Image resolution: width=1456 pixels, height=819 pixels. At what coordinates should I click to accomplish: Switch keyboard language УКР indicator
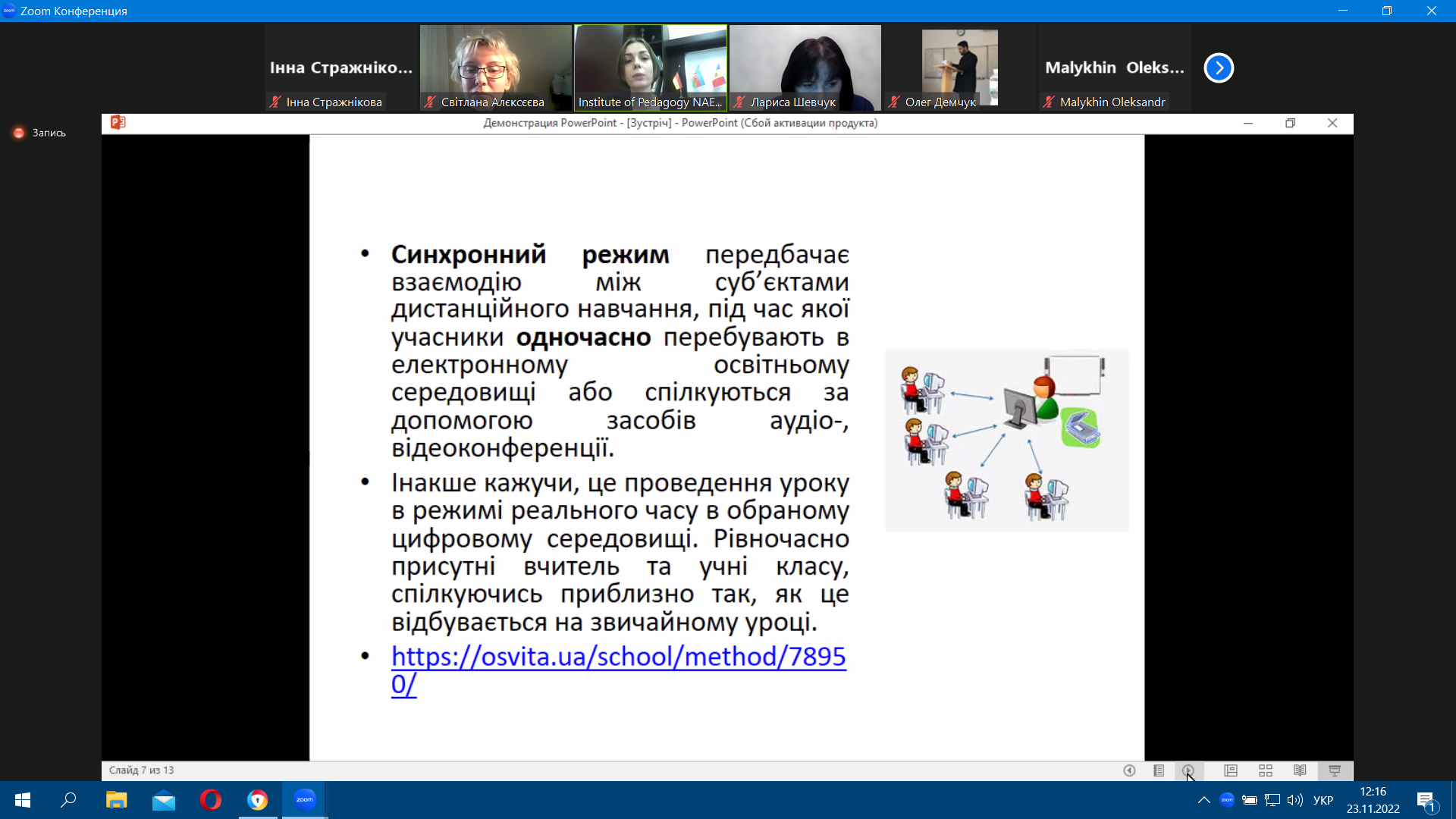click(x=1323, y=800)
